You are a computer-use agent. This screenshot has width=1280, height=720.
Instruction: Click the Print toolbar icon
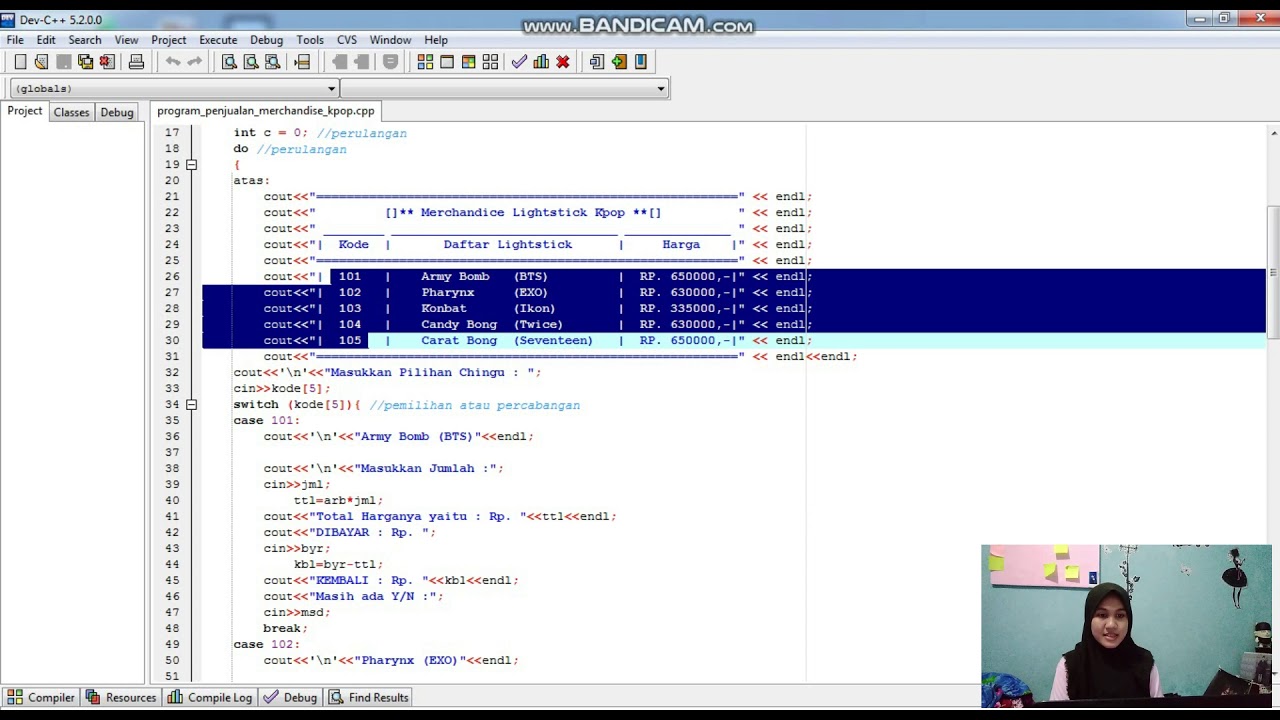click(x=136, y=62)
